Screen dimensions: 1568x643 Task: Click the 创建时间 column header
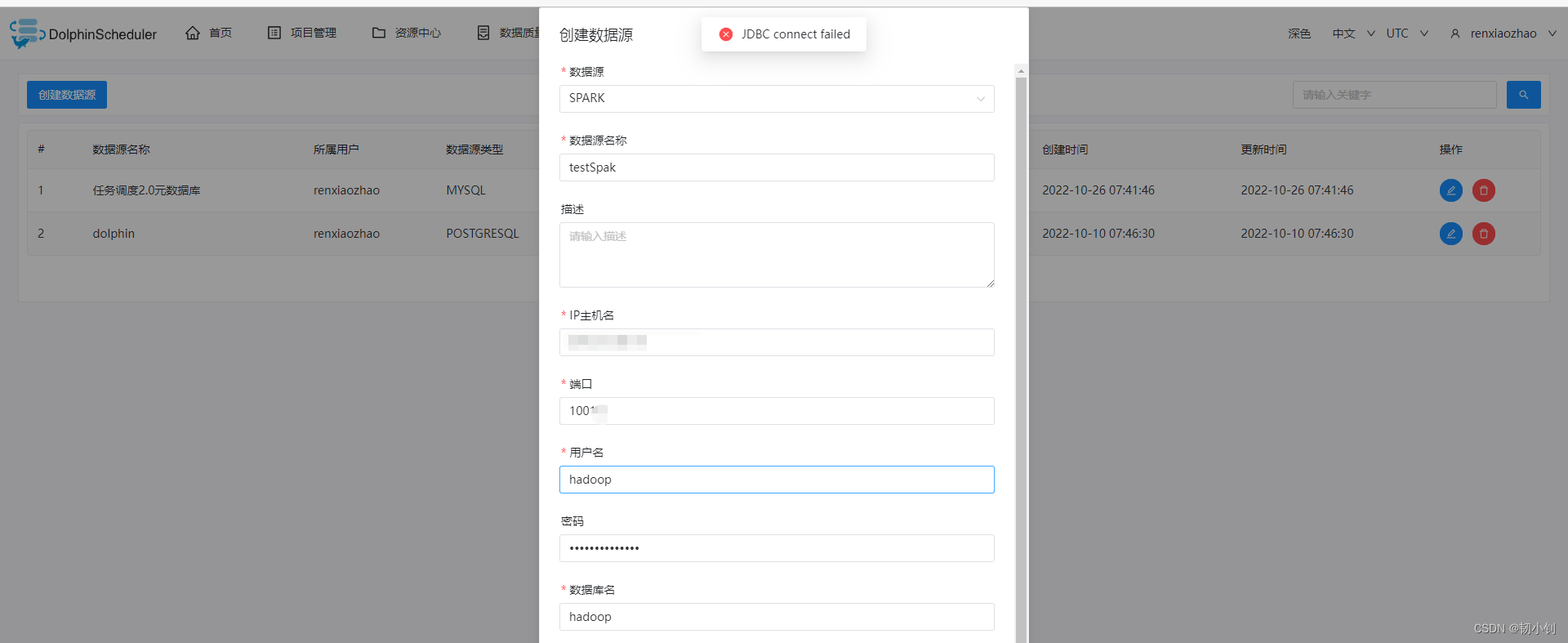(1065, 150)
